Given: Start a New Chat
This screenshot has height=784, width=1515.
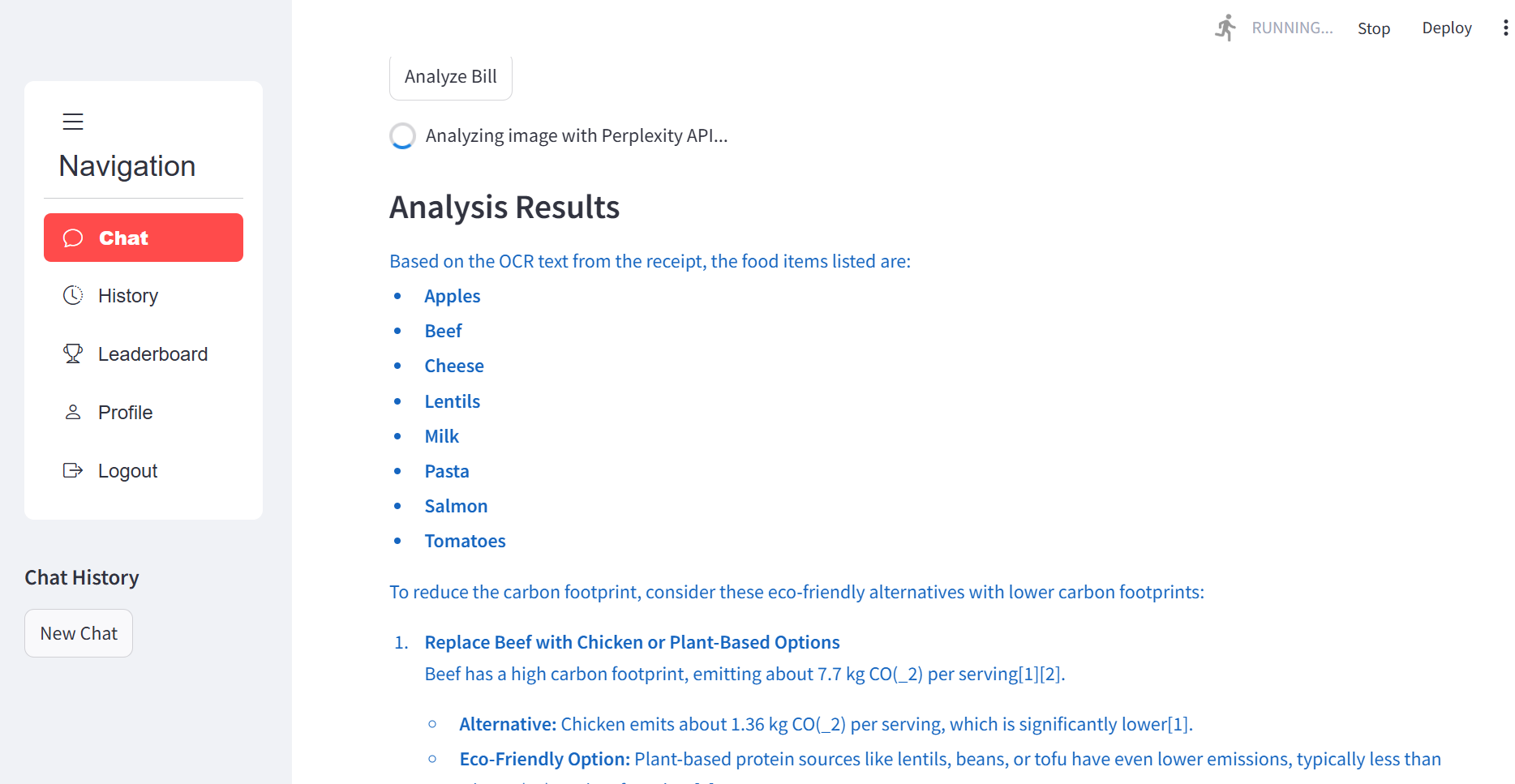Looking at the screenshot, I should [x=79, y=633].
